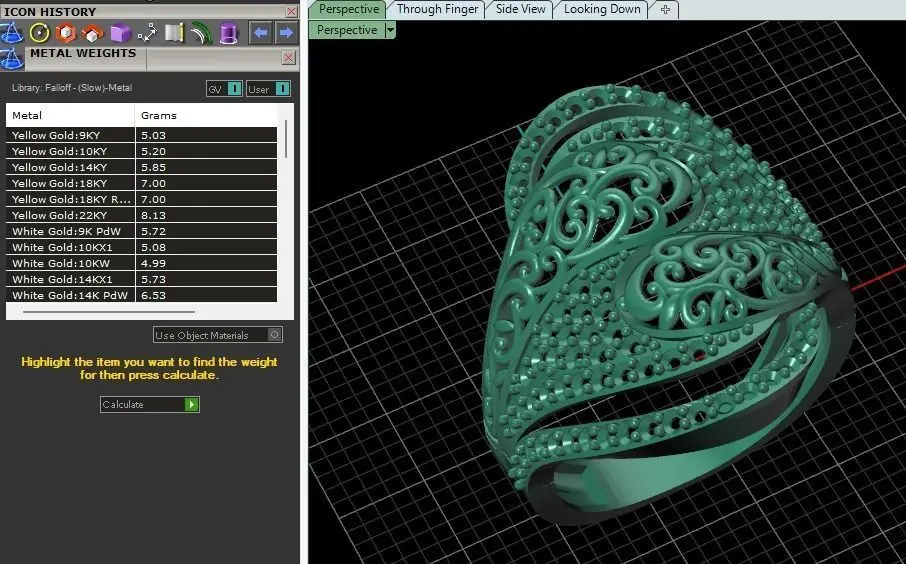This screenshot has height=564, width=906.
Task: Activate the scale arrows with points icon
Action: click(147, 33)
